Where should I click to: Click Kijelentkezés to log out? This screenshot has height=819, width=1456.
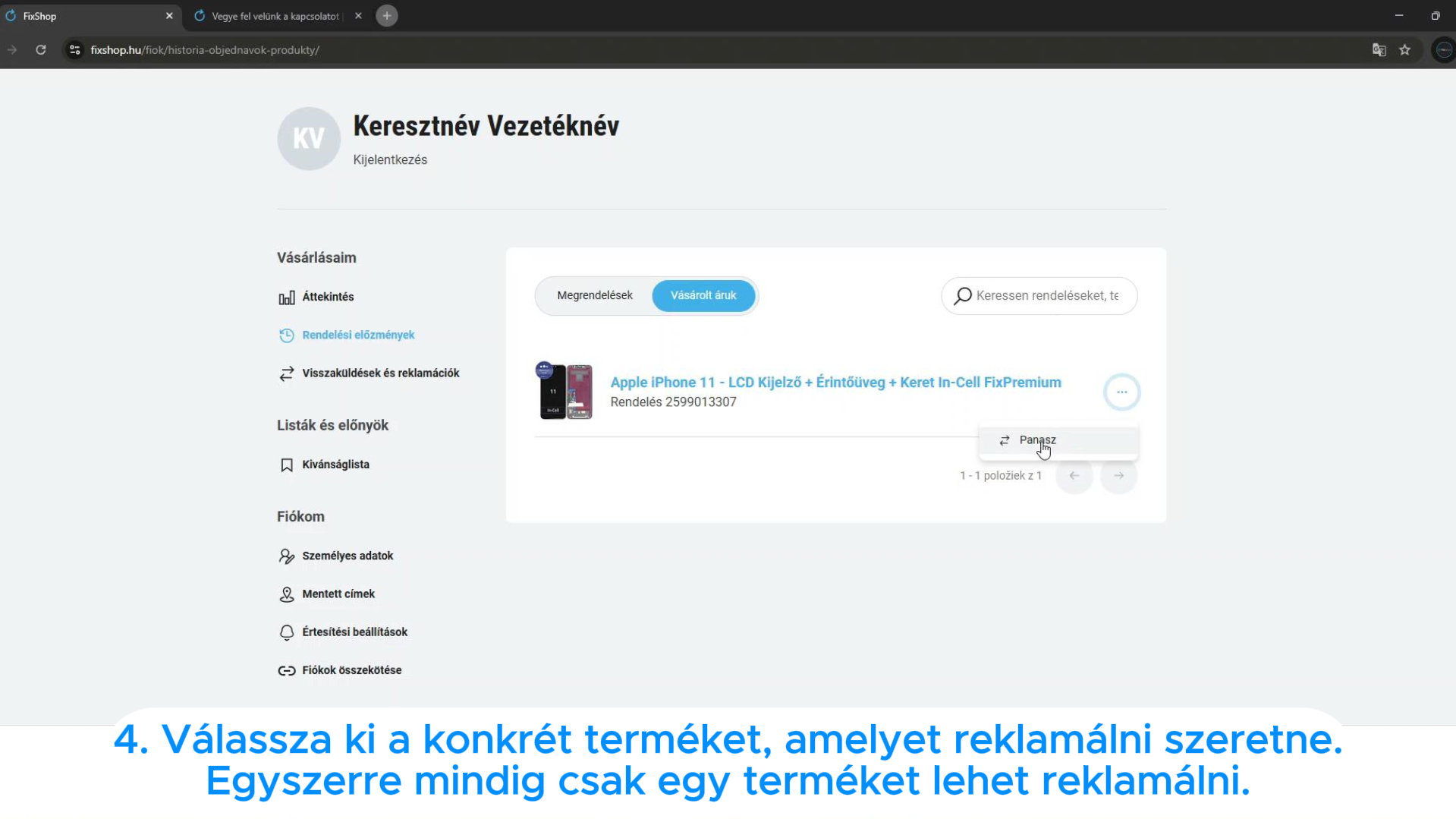390,159
